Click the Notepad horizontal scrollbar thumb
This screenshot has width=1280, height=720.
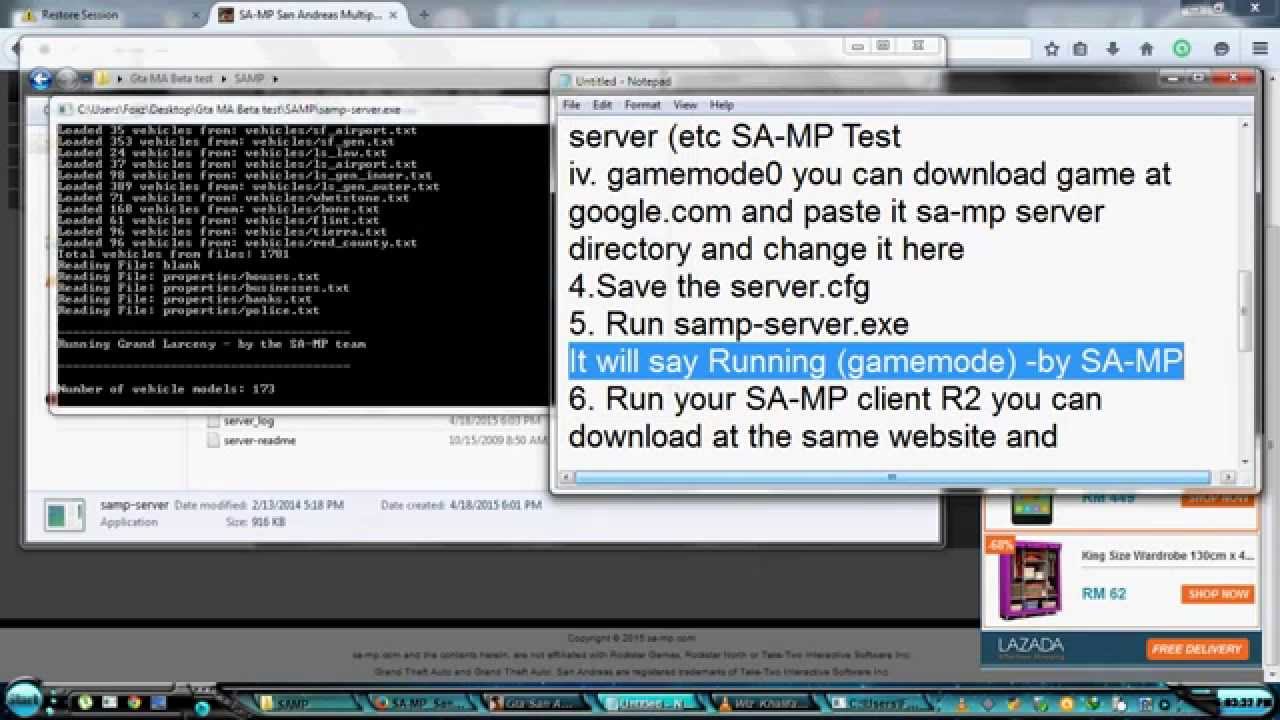pyautogui.click(x=891, y=477)
